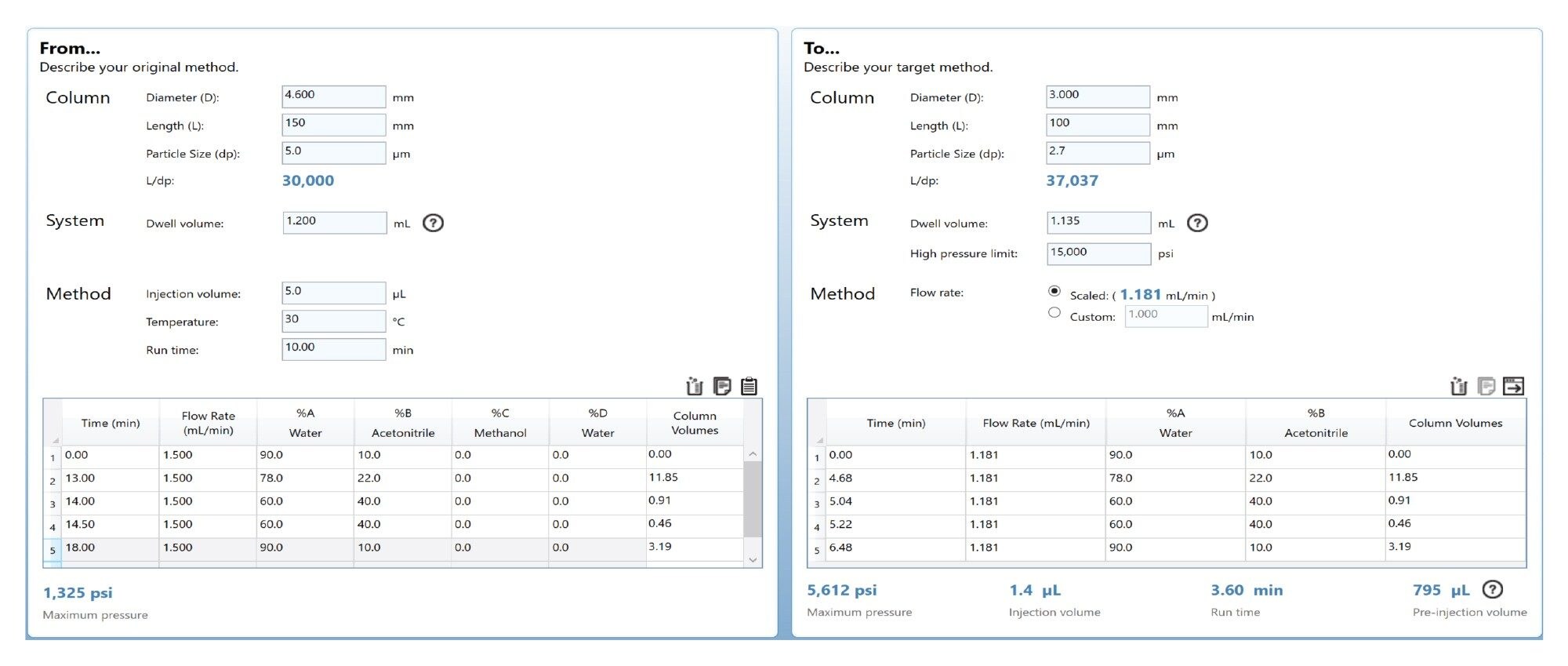This screenshot has width=1568, height=666.
Task: Click Time cell 6.48 in target table
Action: [x=896, y=550]
